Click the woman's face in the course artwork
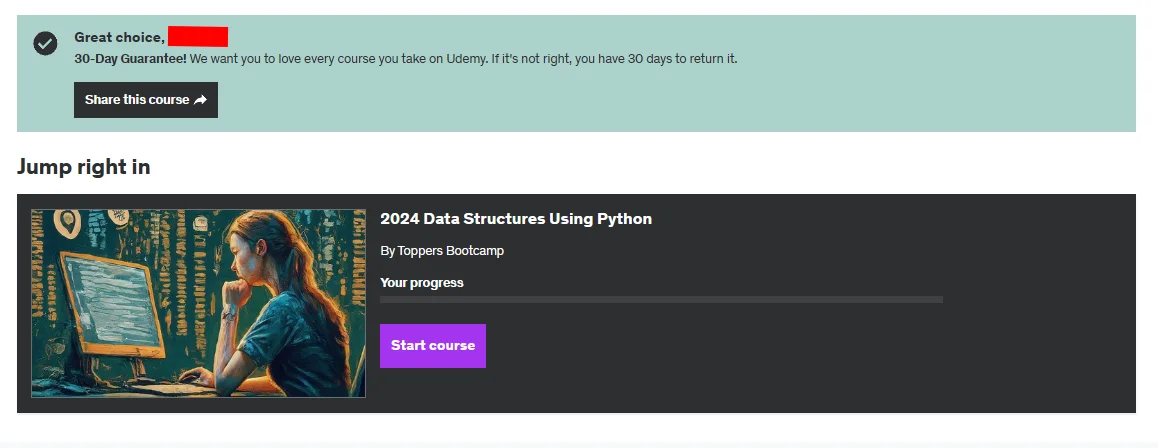The image size is (1158, 448). tap(241, 256)
